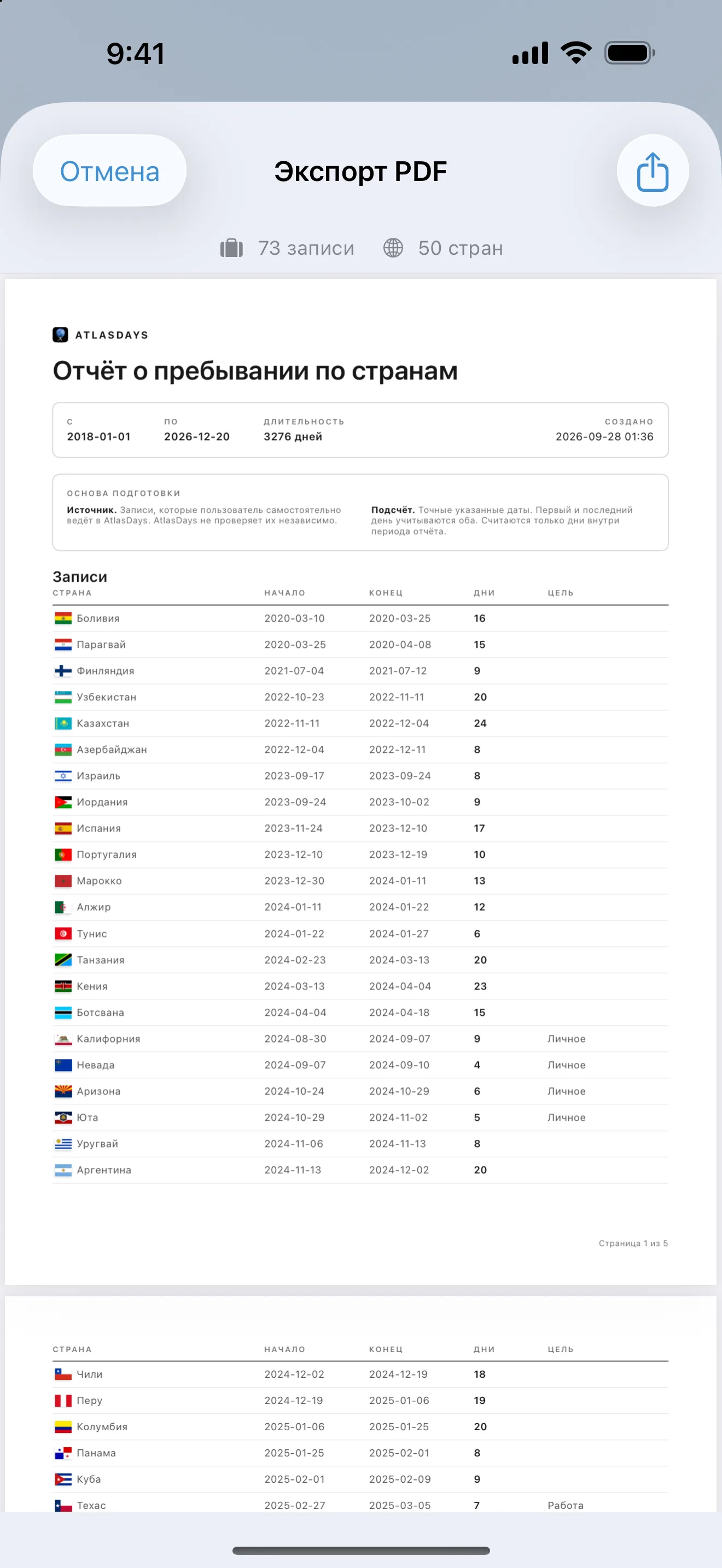
Task: Tap the Страница 1 из 5 footer
Action: (x=633, y=1243)
